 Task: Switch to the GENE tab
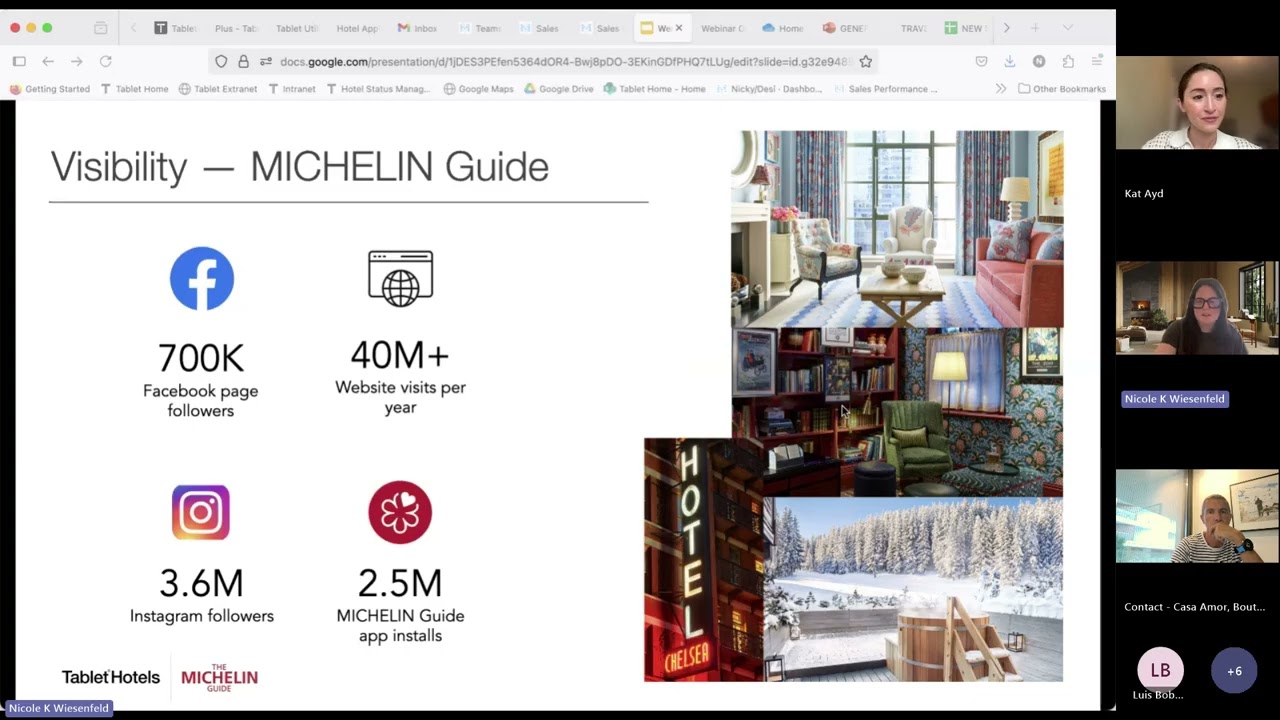point(845,28)
